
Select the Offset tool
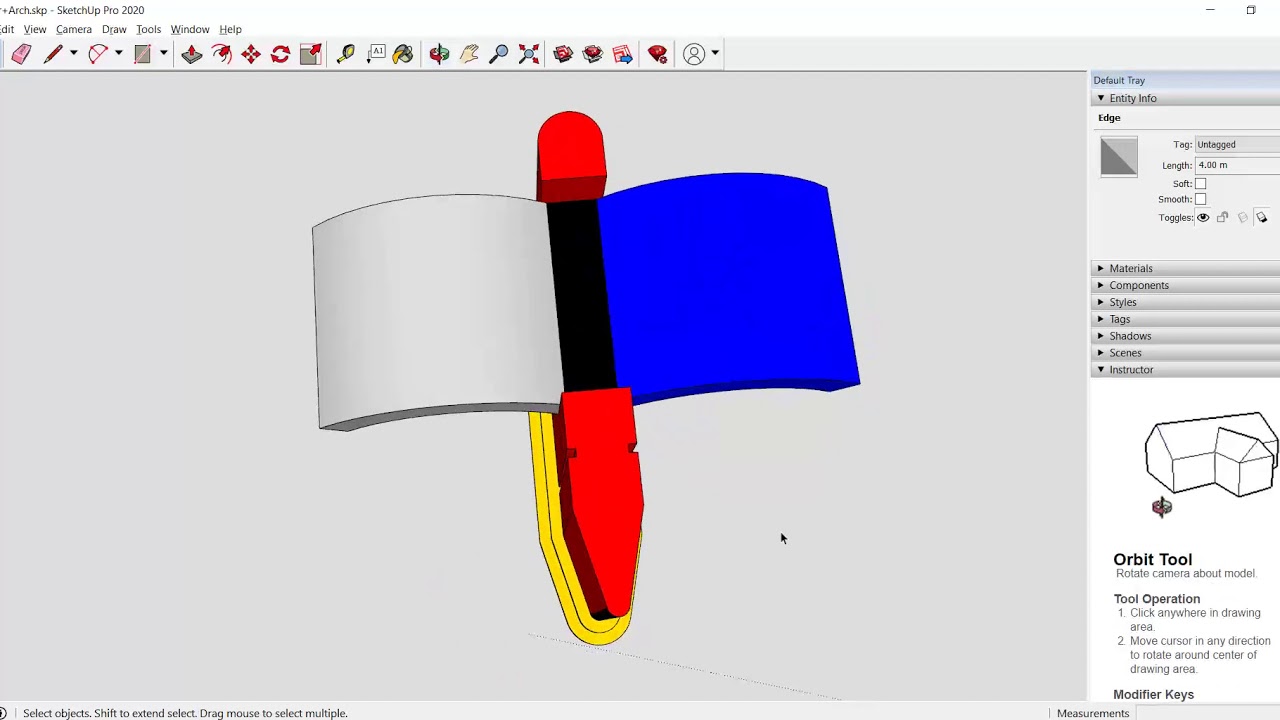pyautogui.click(x=221, y=54)
